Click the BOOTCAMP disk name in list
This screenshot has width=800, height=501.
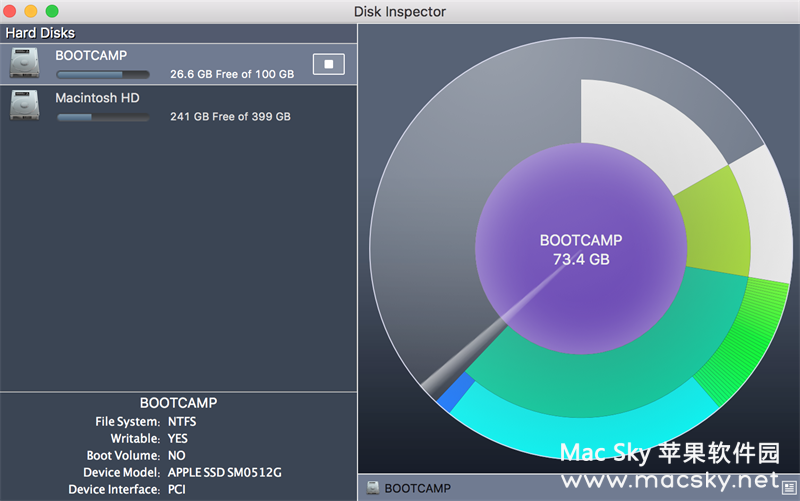(x=91, y=55)
